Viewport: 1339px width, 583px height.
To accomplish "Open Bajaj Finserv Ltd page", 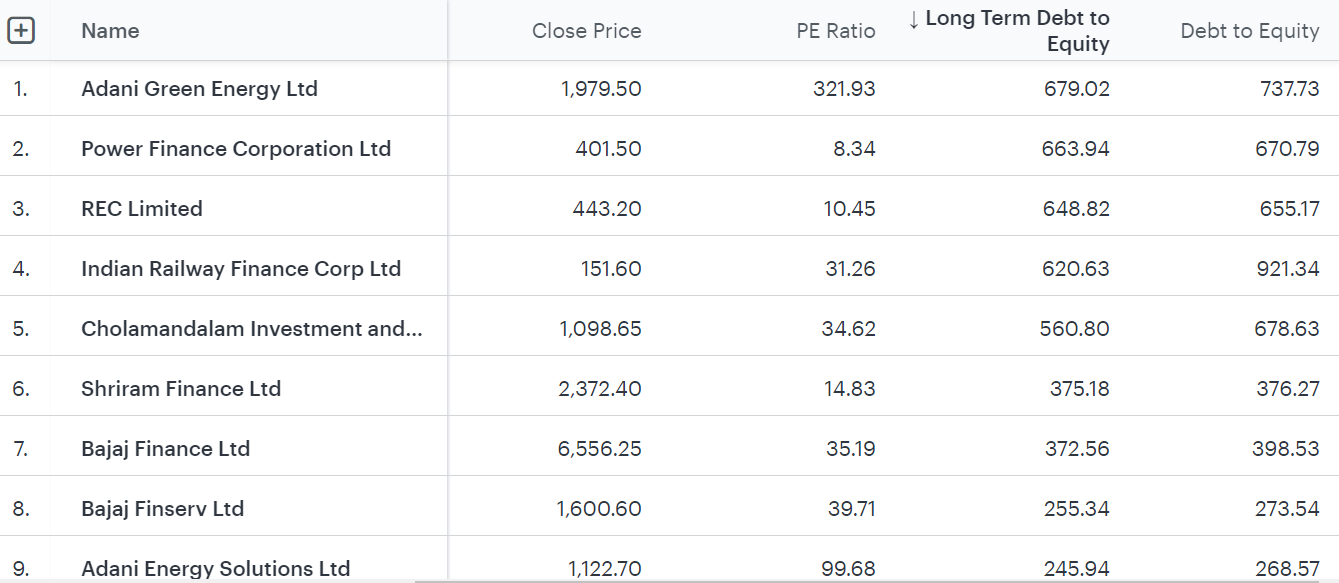I will point(162,509).
